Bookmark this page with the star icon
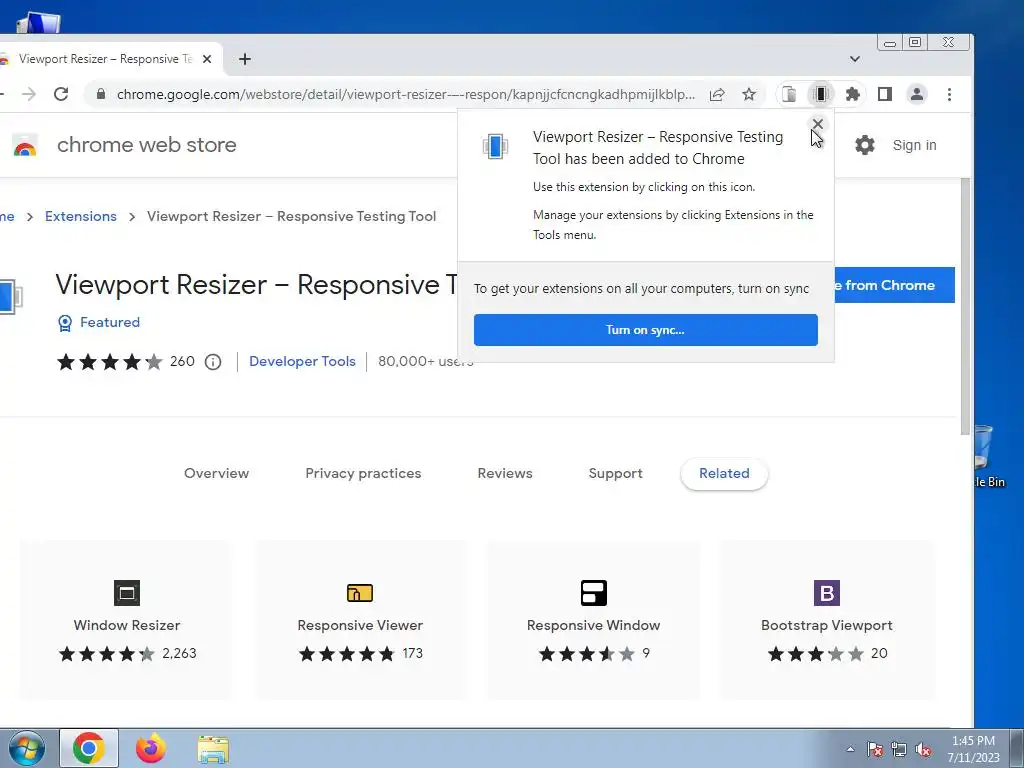The image size is (1024, 768). 749,94
